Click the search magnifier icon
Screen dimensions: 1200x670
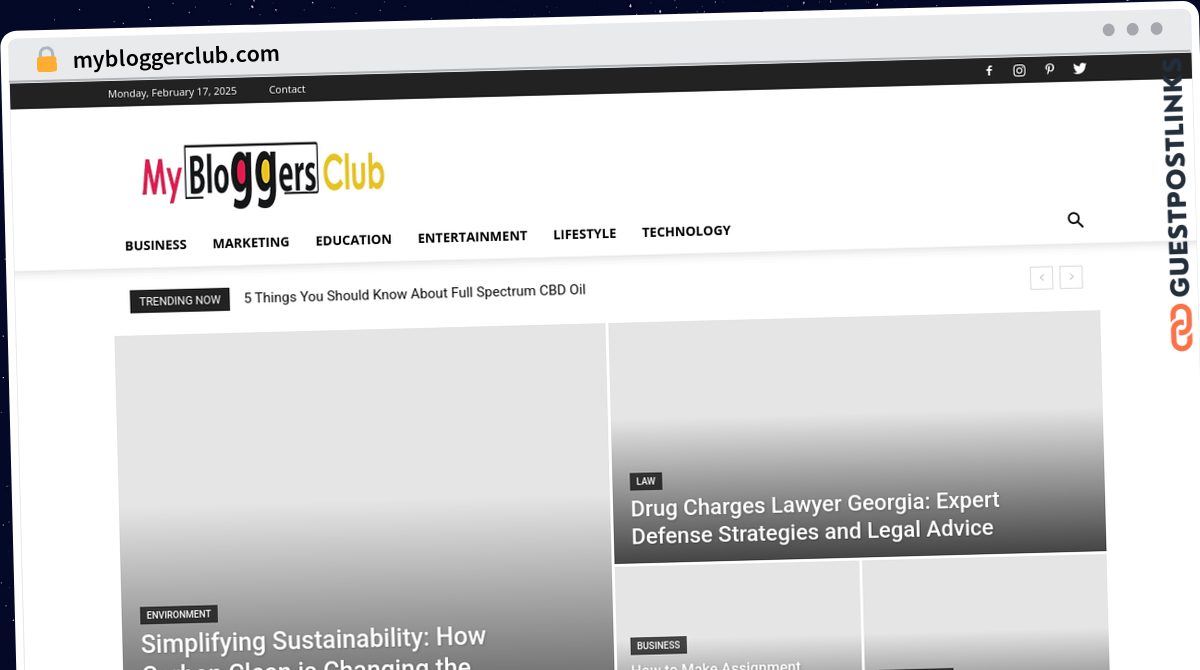(x=1076, y=220)
